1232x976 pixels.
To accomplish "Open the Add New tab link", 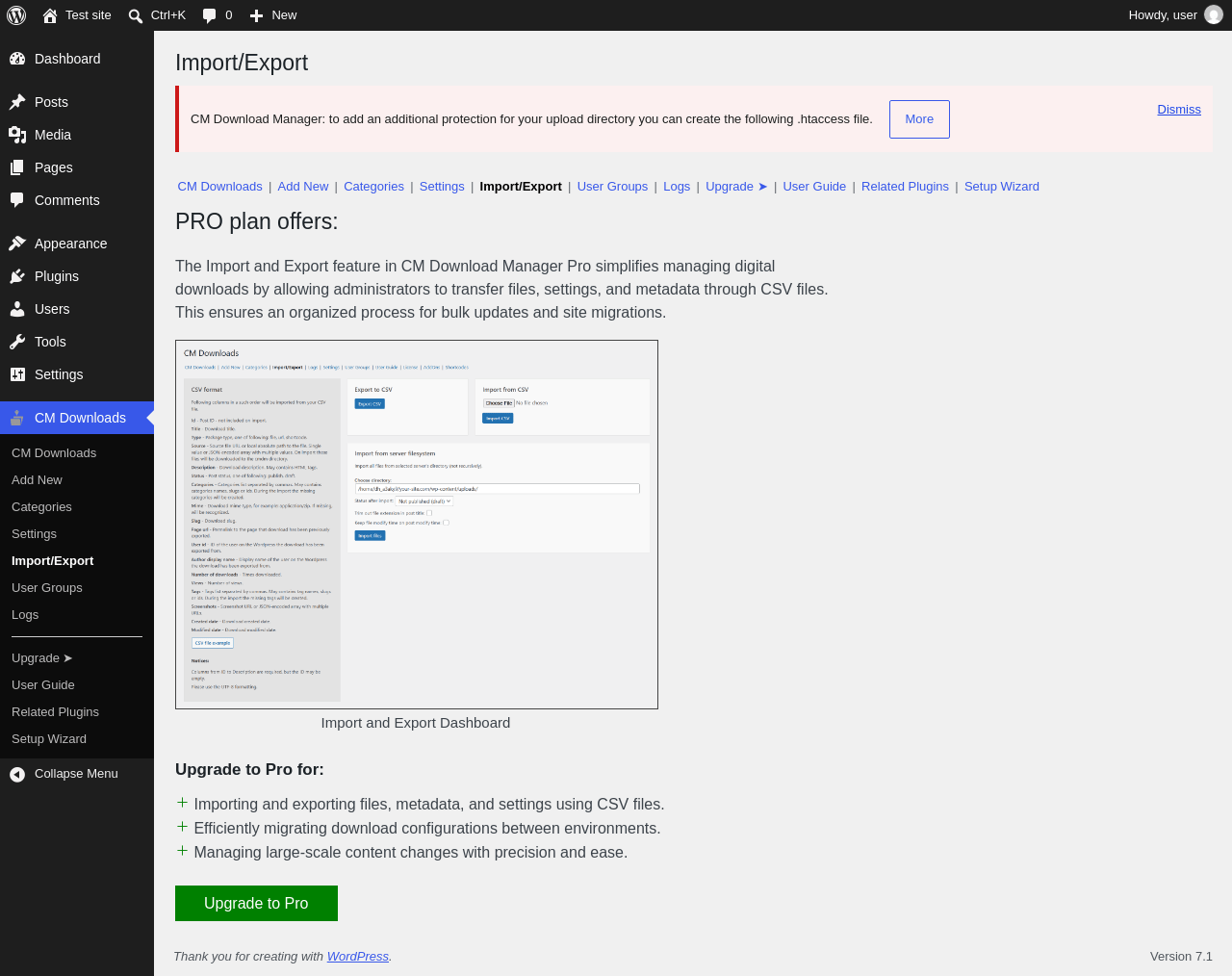I will pos(303,187).
